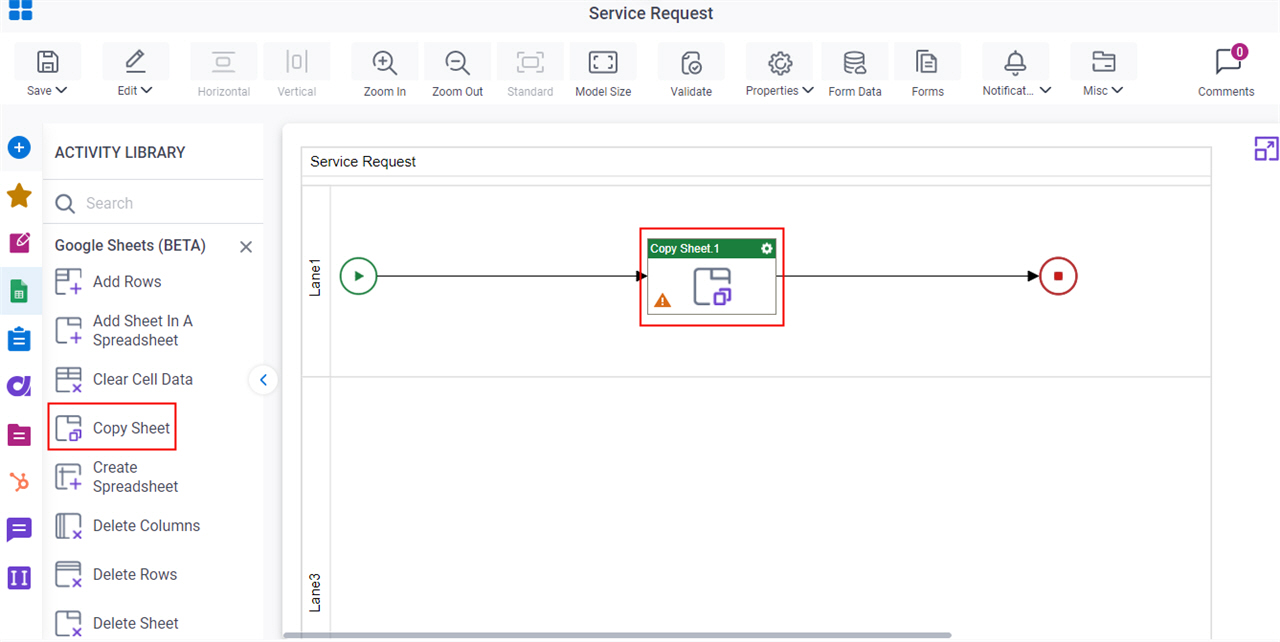This screenshot has width=1280, height=642.
Task: Select Clear Cell Data activity
Action: click(126, 379)
